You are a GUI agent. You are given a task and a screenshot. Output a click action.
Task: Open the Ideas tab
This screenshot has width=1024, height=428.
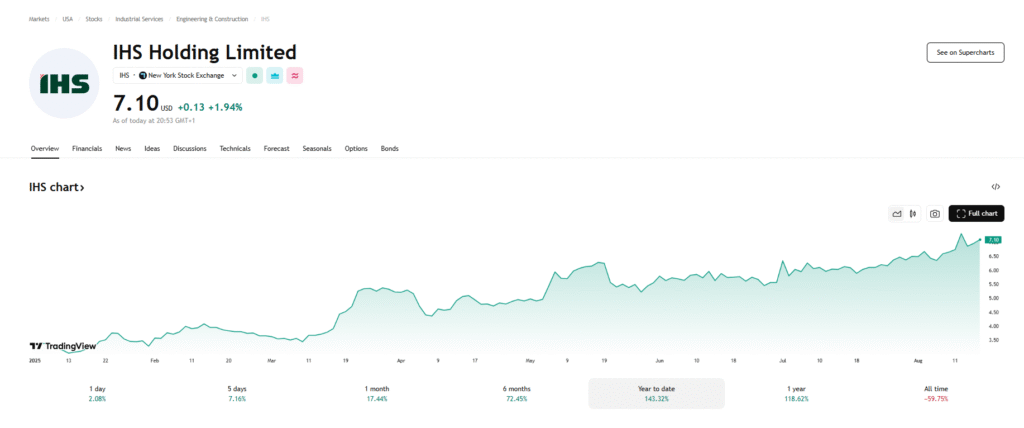pyautogui.click(x=152, y=148)
